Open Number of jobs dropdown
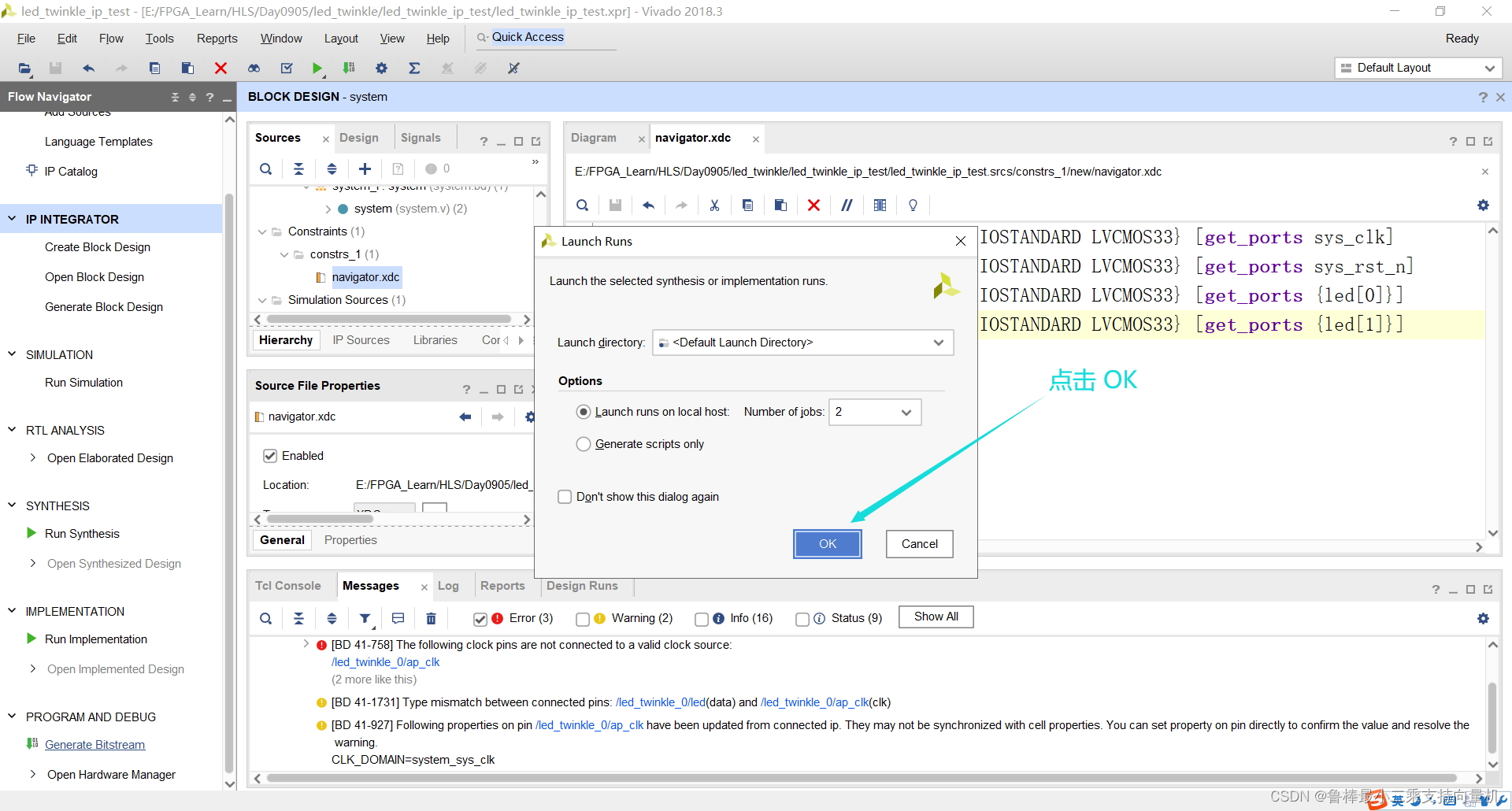This screenshot has height=811, width=1512. pyautogui.click(x=875, y=412)
